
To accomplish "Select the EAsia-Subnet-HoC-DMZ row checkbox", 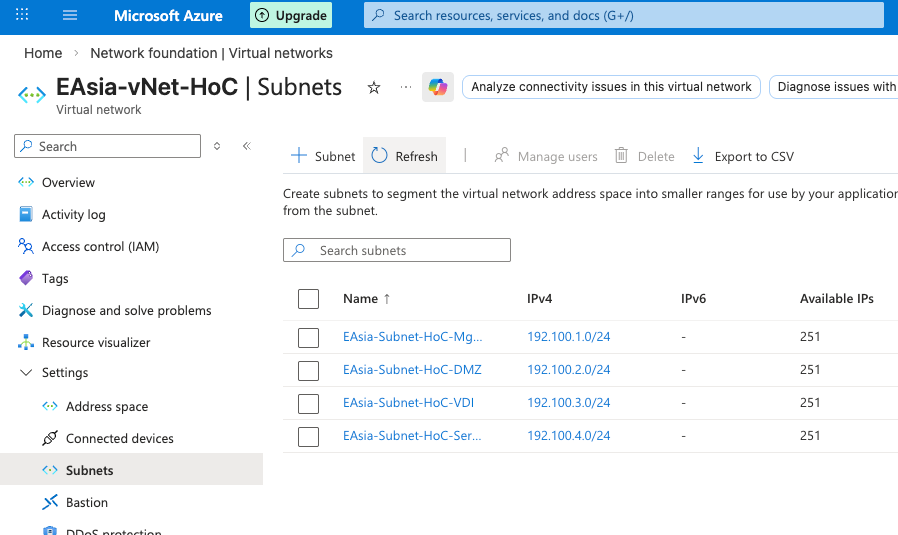I will tap(308, 370).
